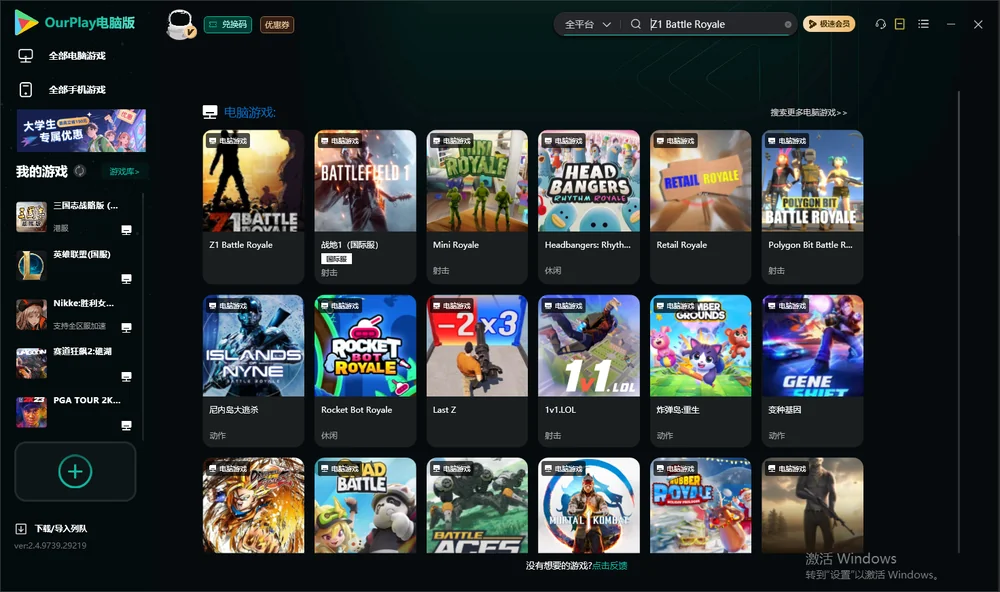Image resolution: width=1000 pixels, height=592 pixels.
Task: Expand the 全平台 platform dropdown
Action: pyautogui.click(x=587, y=24)
